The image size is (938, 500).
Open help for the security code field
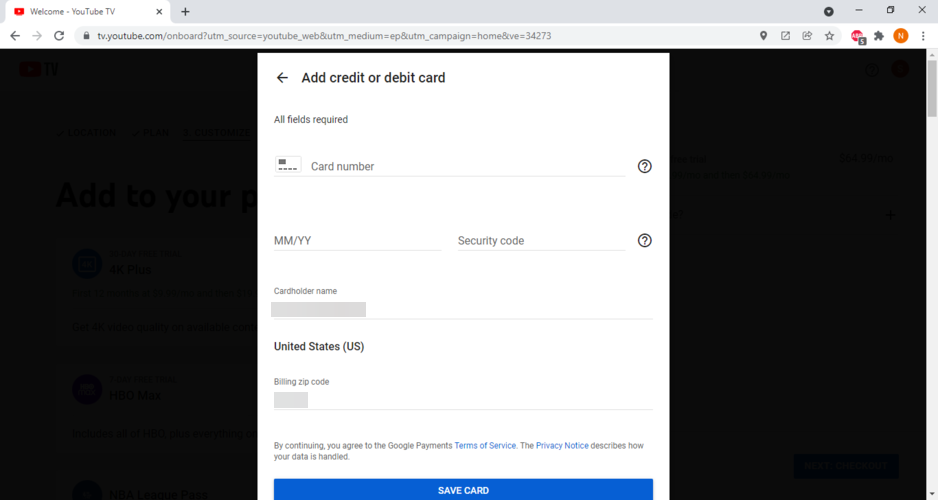tap(644, 240)
